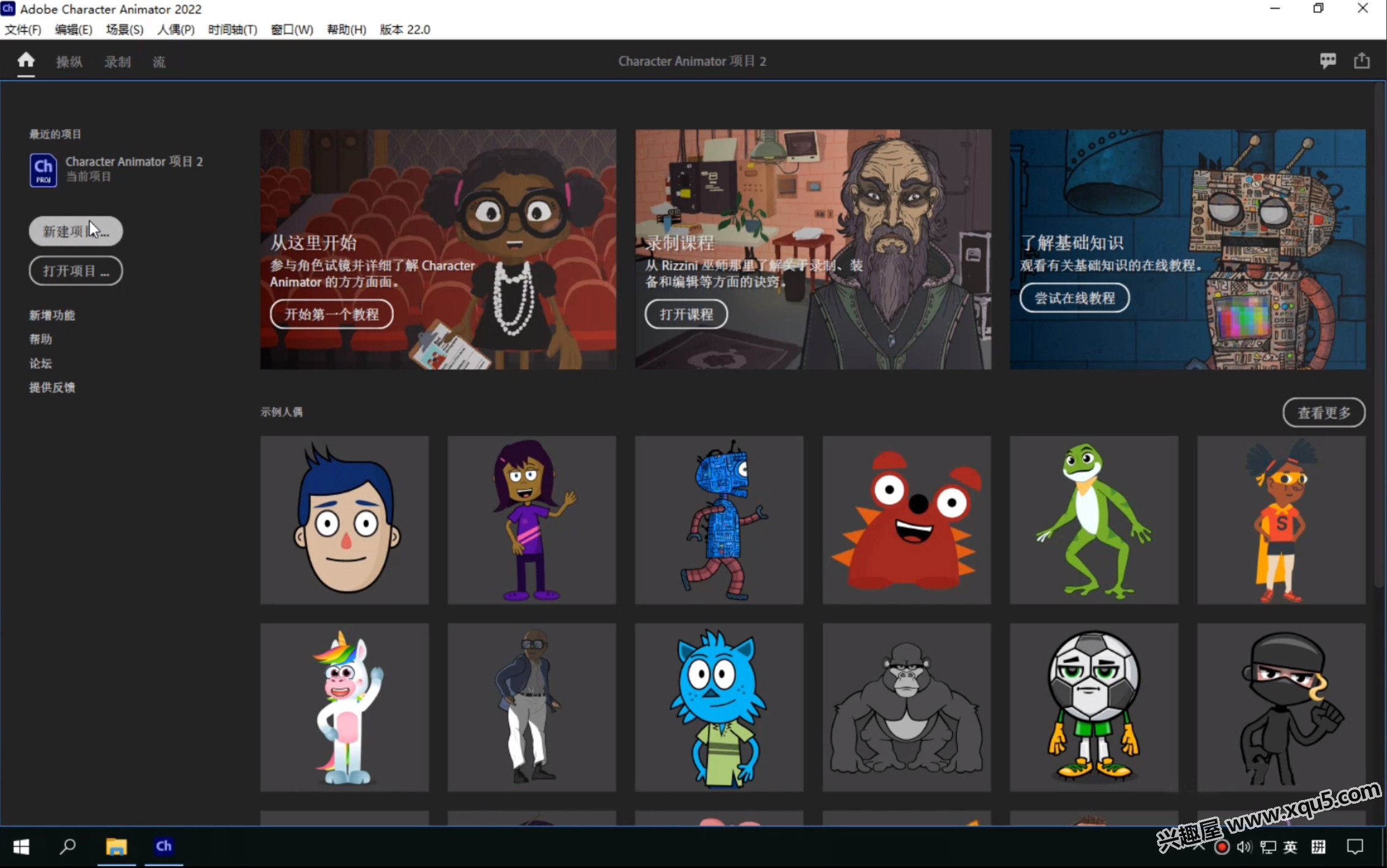Viewport: 1387px width, 868px height.
Task: Click 尝试在线教程 button
Action: 1075,297
